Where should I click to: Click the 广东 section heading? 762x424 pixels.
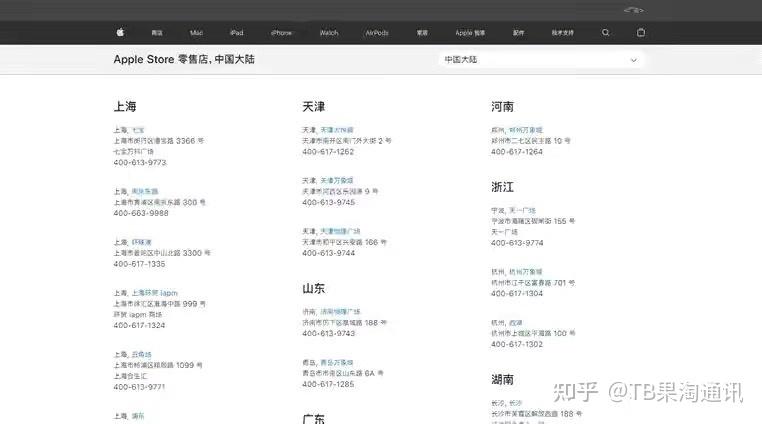click(313, 418)
